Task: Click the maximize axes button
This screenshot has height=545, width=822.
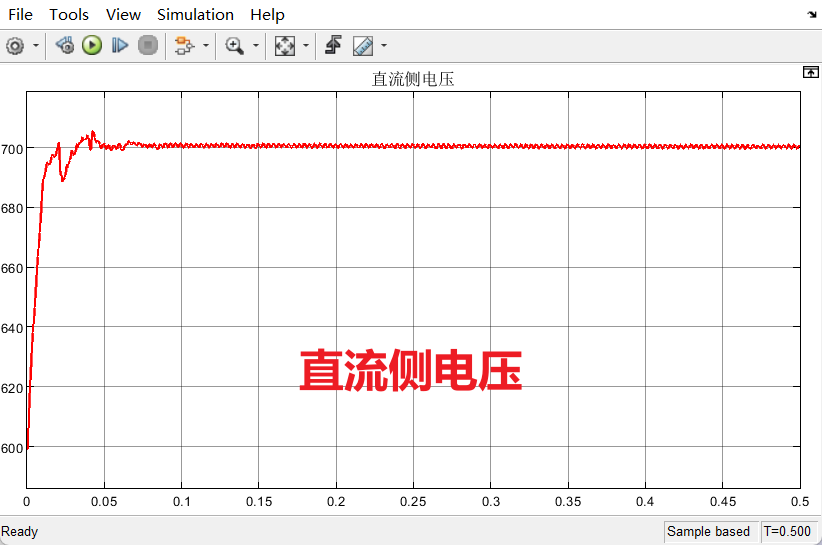Action: 810,72
